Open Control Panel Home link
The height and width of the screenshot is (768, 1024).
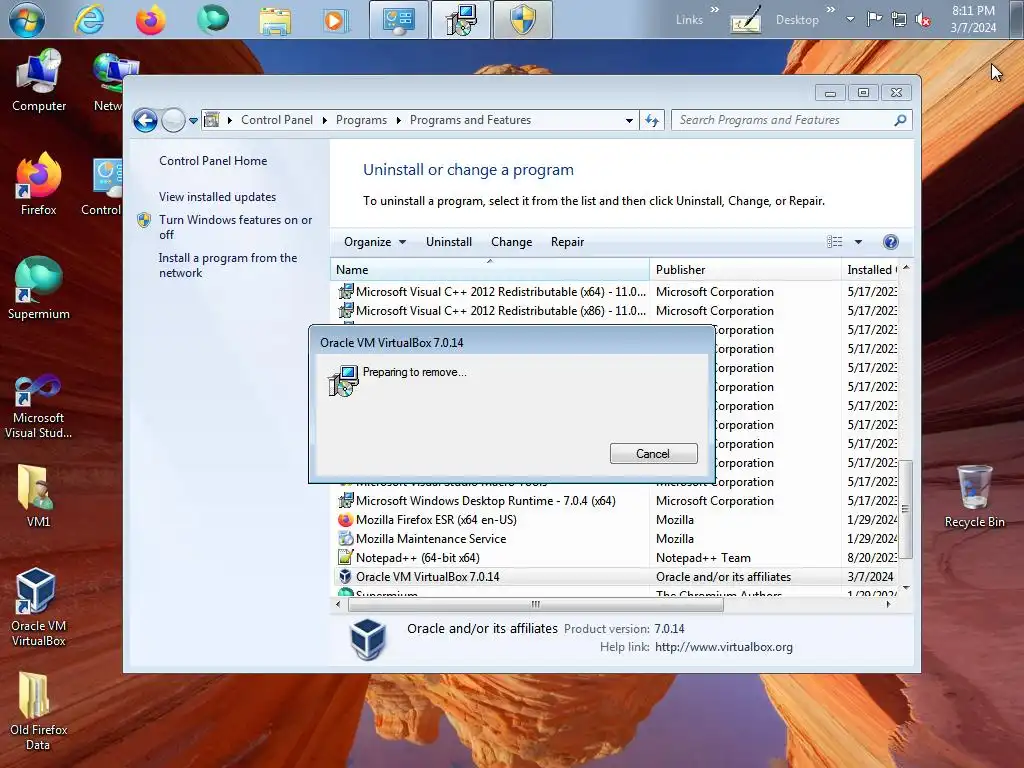[213, 161]
